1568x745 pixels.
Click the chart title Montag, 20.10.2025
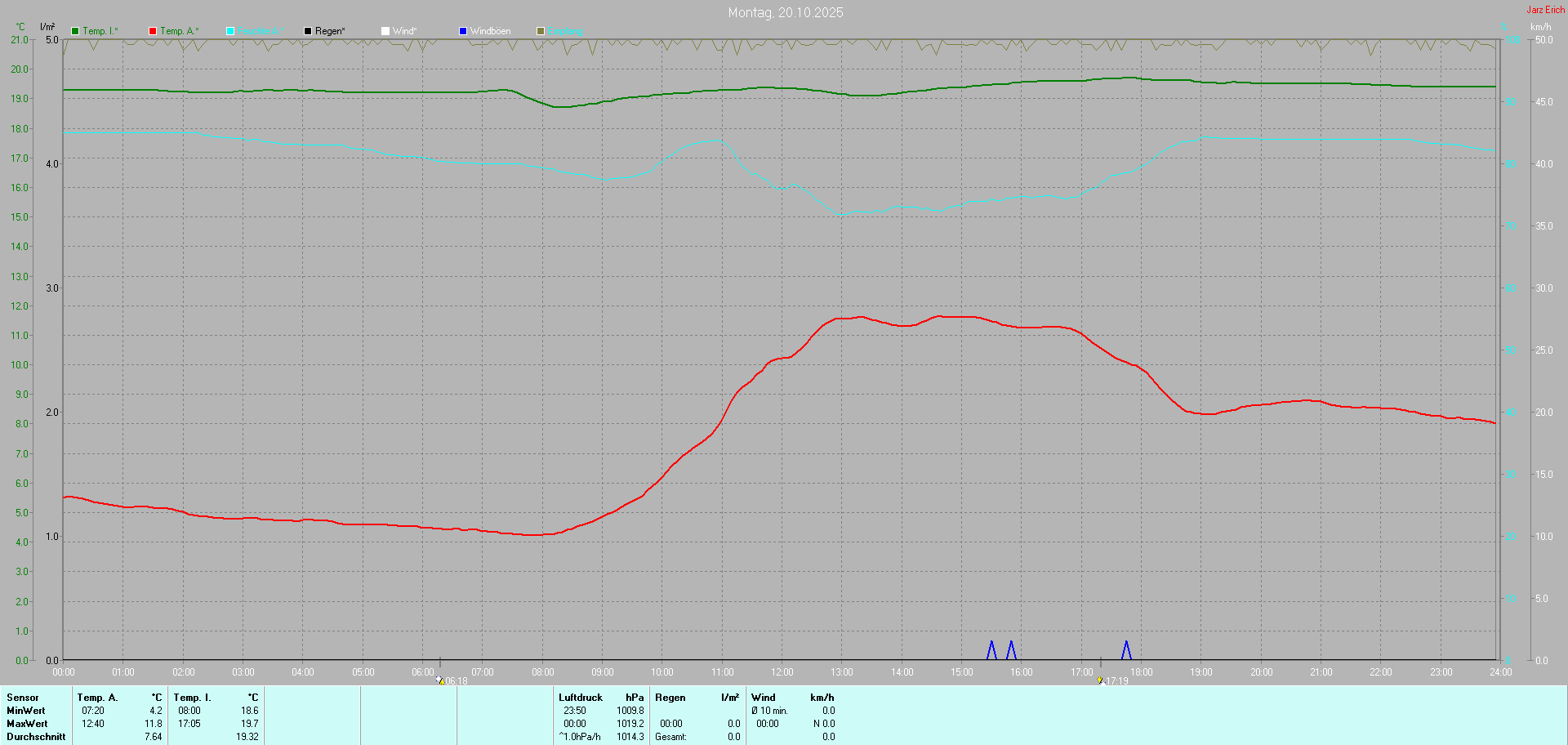786,12
